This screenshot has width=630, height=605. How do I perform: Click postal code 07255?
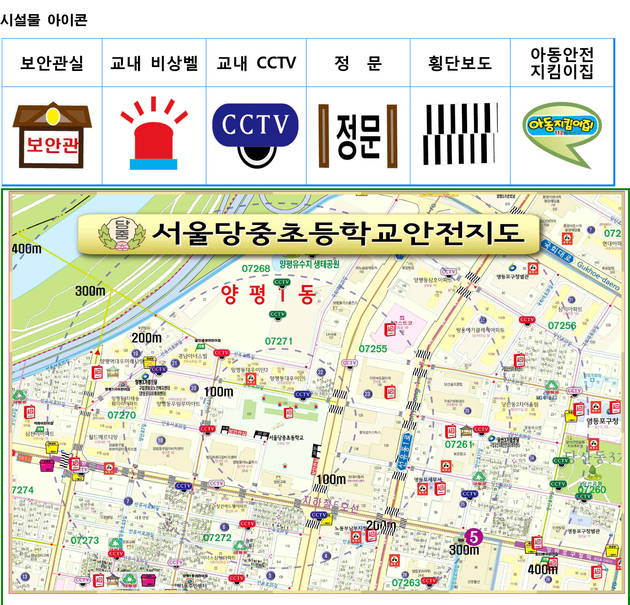click(x=373, y=349)
